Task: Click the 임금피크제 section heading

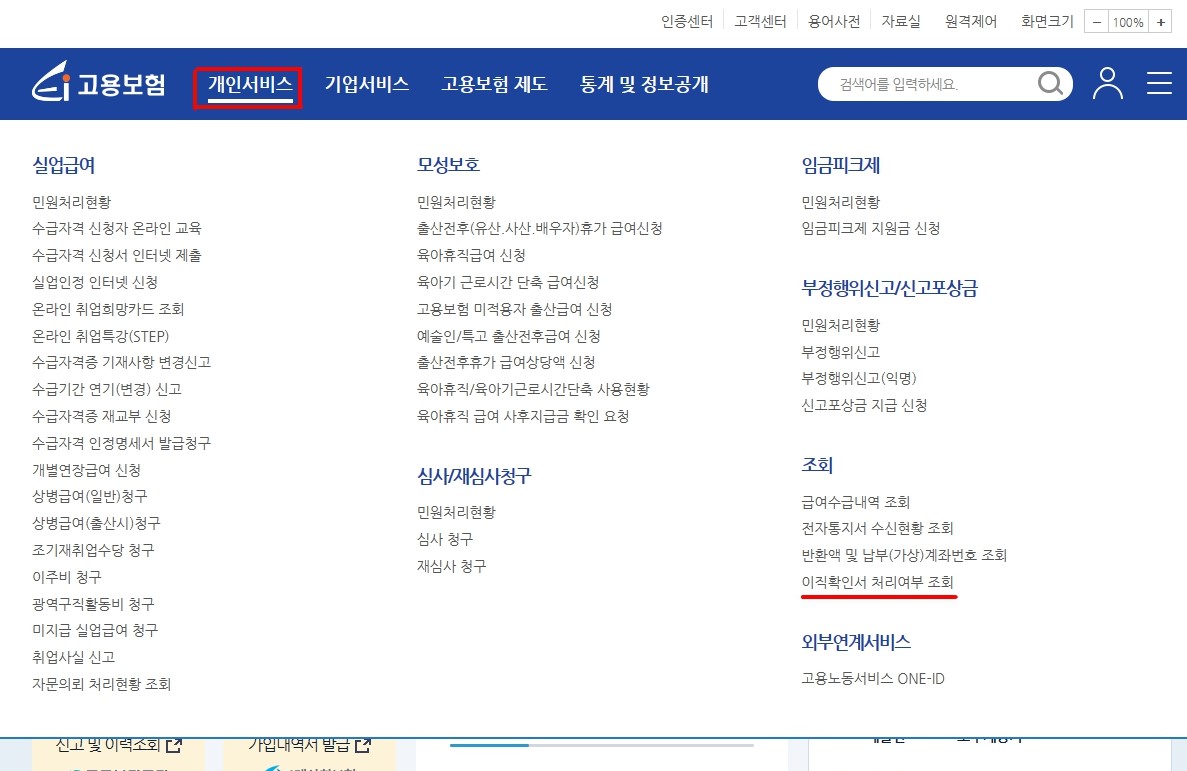Action: [840, 165]
